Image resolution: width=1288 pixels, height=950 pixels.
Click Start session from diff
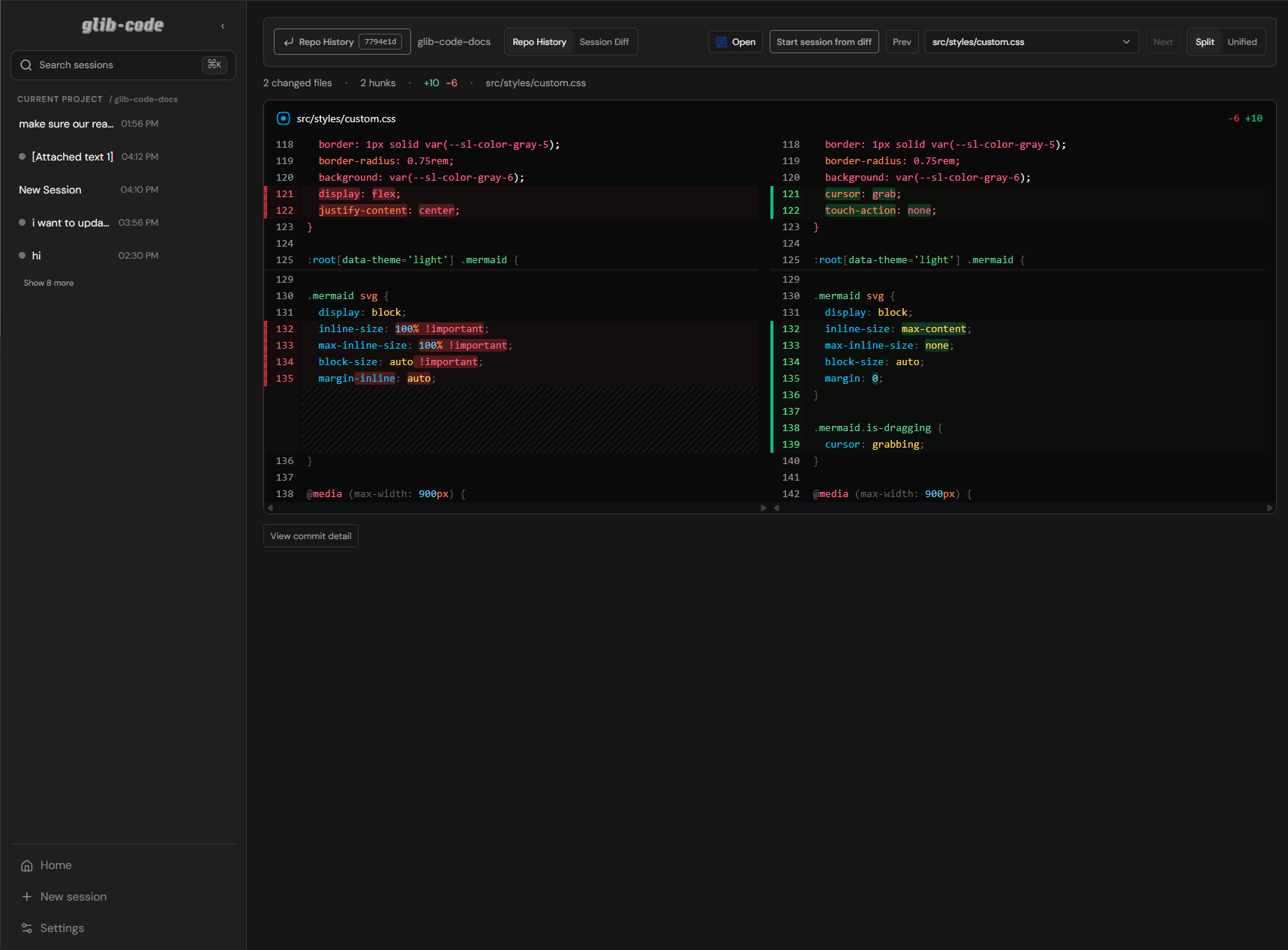[x=824, y=42]
